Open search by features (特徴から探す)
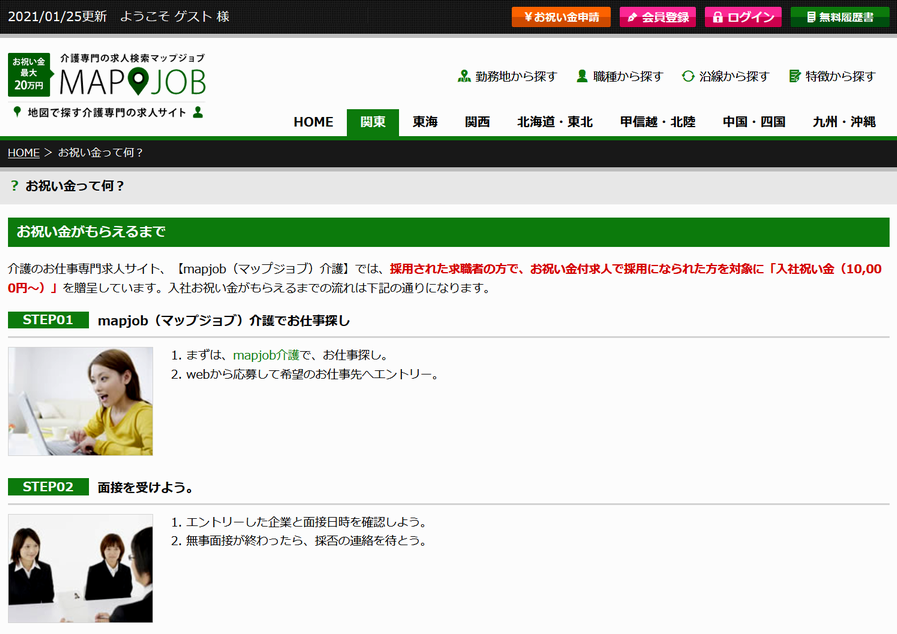897x634 pixels. point(832,76)
